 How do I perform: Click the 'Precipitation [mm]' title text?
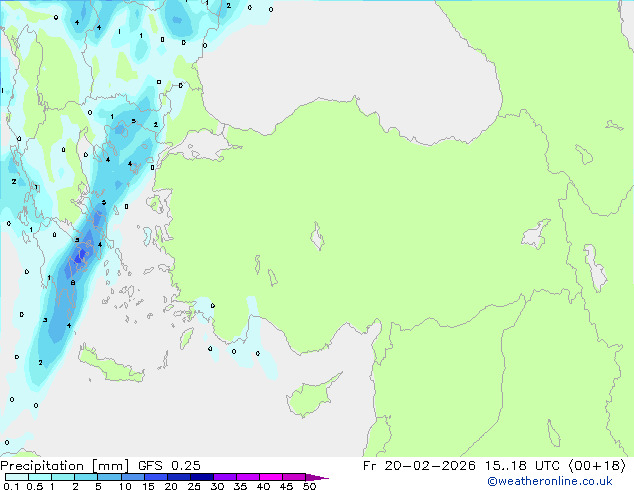click(x=65, y=466)
